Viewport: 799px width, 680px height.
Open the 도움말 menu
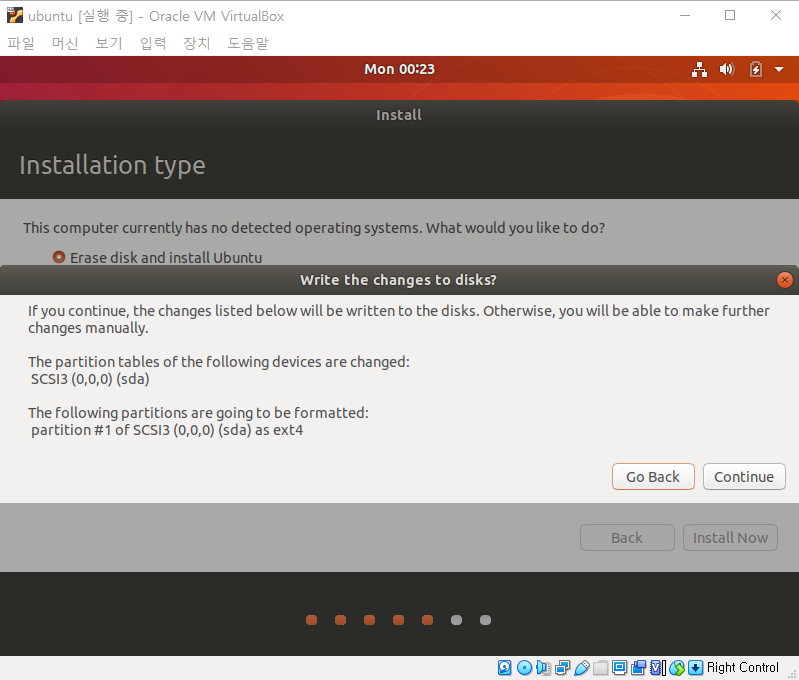click(x=248, y=43)
